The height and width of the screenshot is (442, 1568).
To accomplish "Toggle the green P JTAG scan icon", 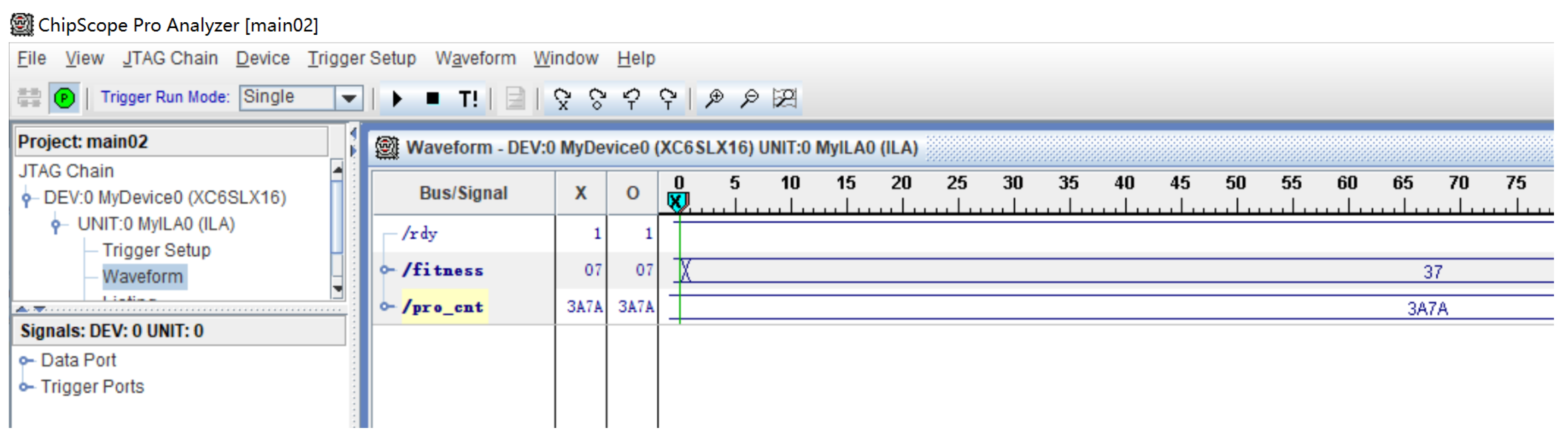I will [x=64, y=98].
